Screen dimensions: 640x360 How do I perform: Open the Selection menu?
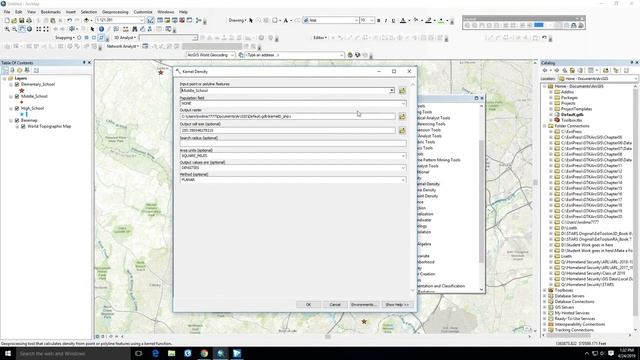click(x=89, y=12)
